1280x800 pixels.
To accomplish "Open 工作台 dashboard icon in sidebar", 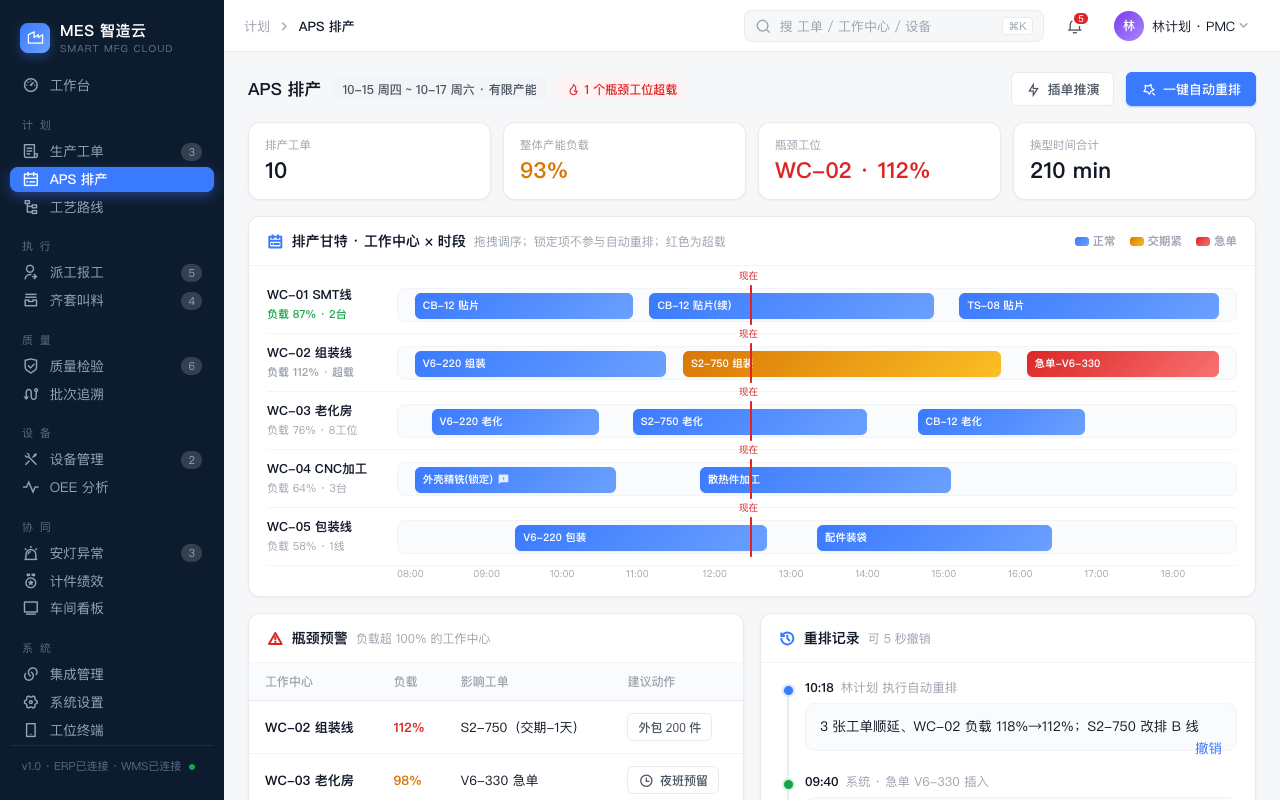I will [31, 85].
